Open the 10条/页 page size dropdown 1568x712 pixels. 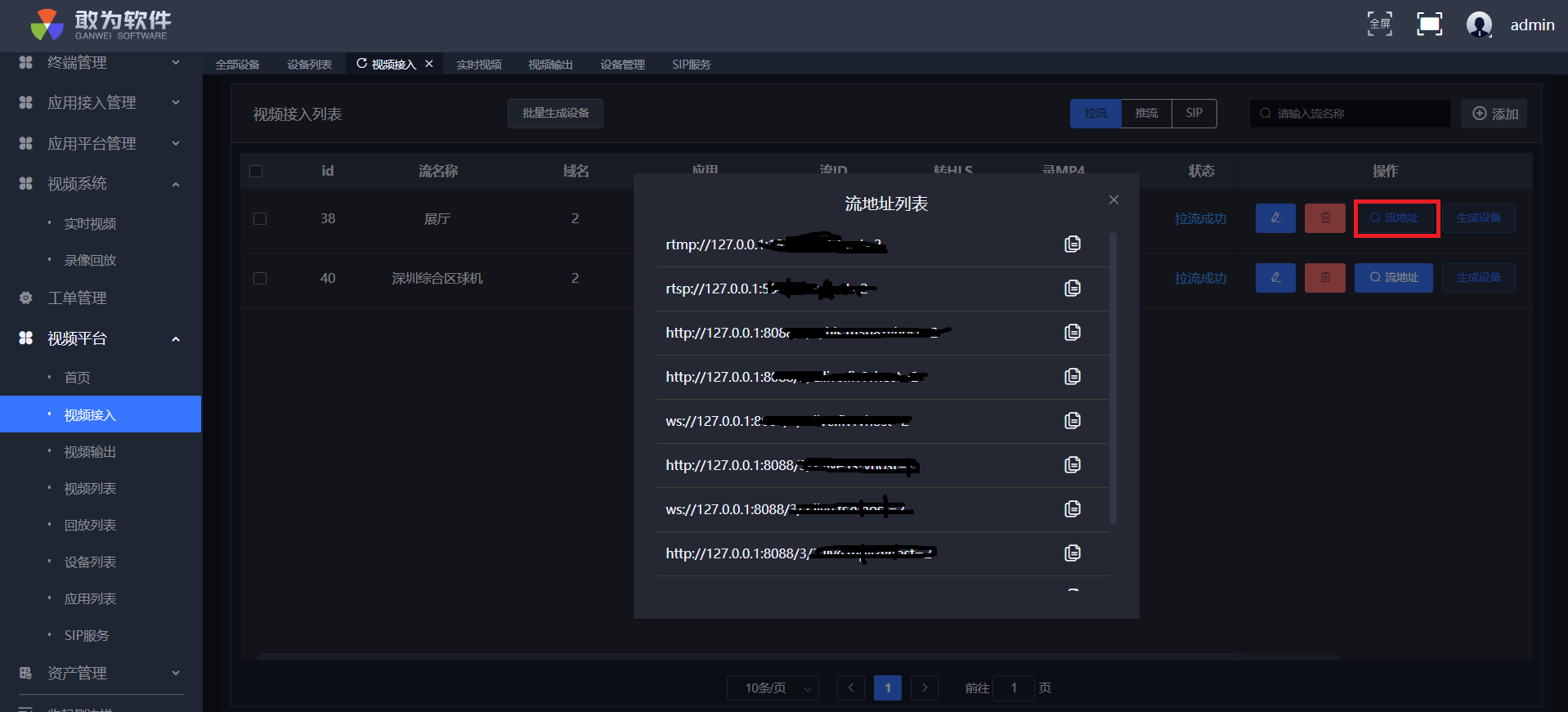coord(773,688)
